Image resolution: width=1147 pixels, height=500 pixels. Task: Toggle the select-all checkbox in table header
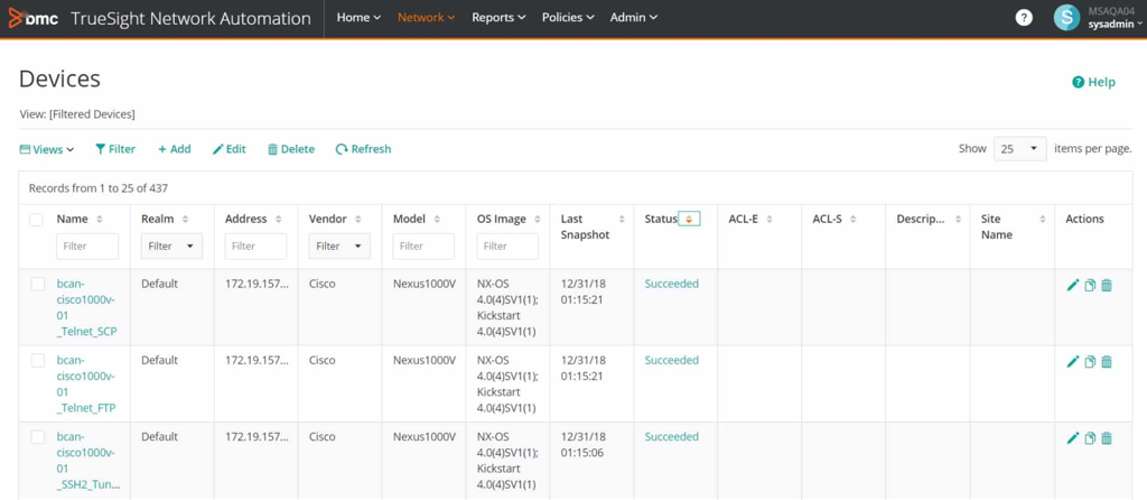point(36,219)
